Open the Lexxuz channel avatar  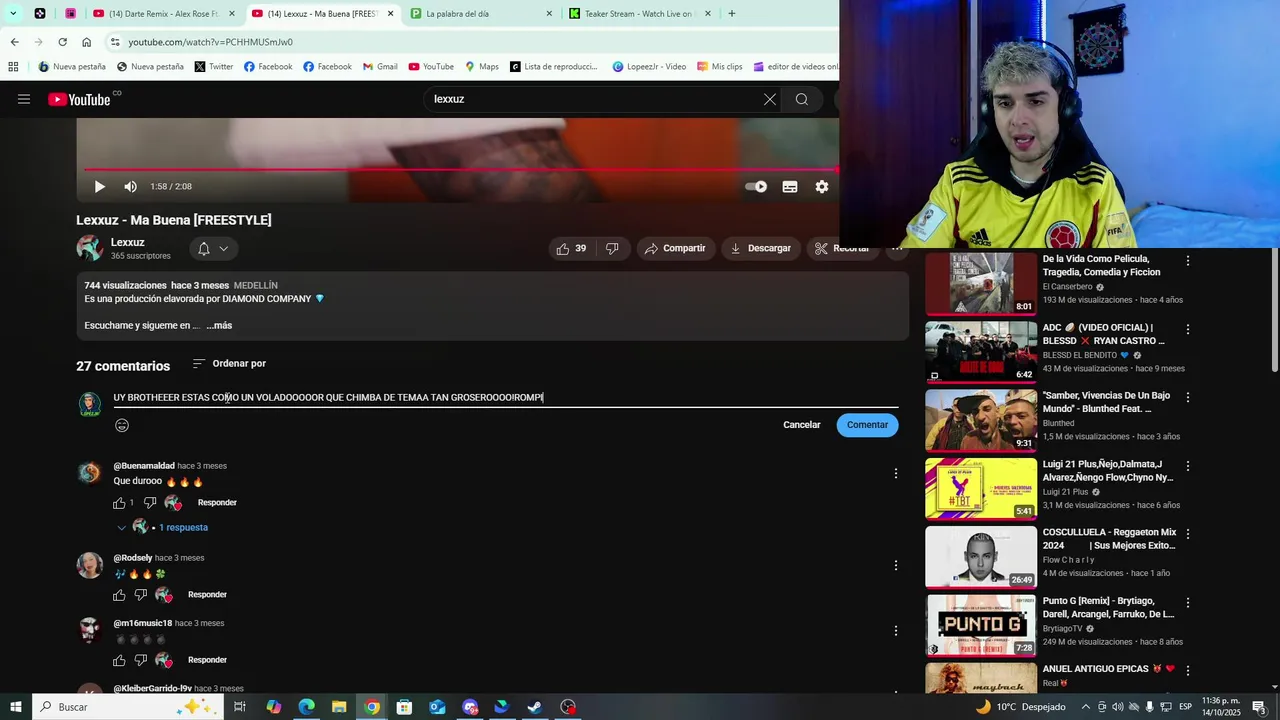pyautogui.click(x=89, y=248)
